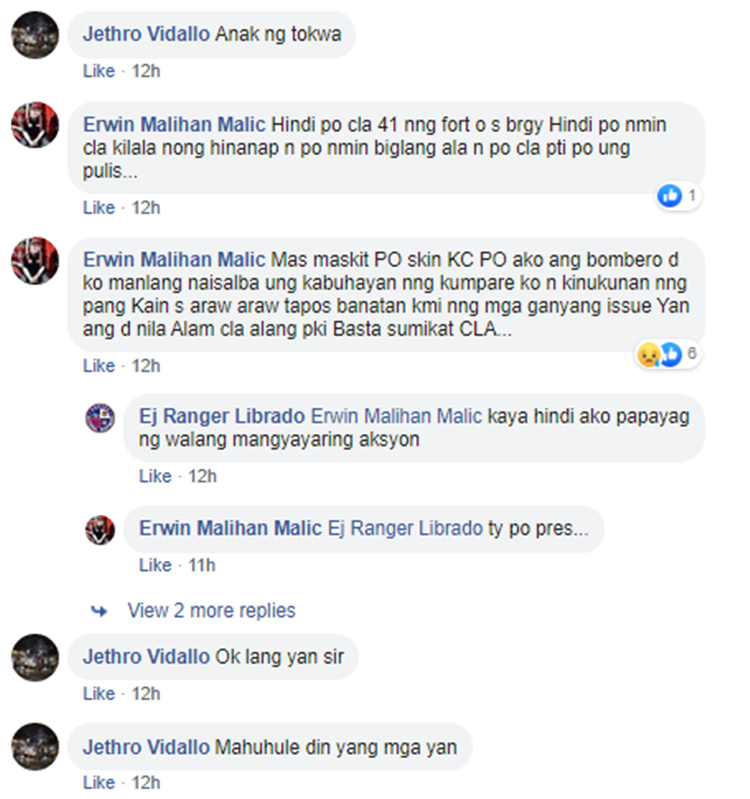Open tagged Ej Ranger Librado mention in Erwin's reply
Image resolution: width=750 pixels, height=799 pixels.
(x=405, y=528)
